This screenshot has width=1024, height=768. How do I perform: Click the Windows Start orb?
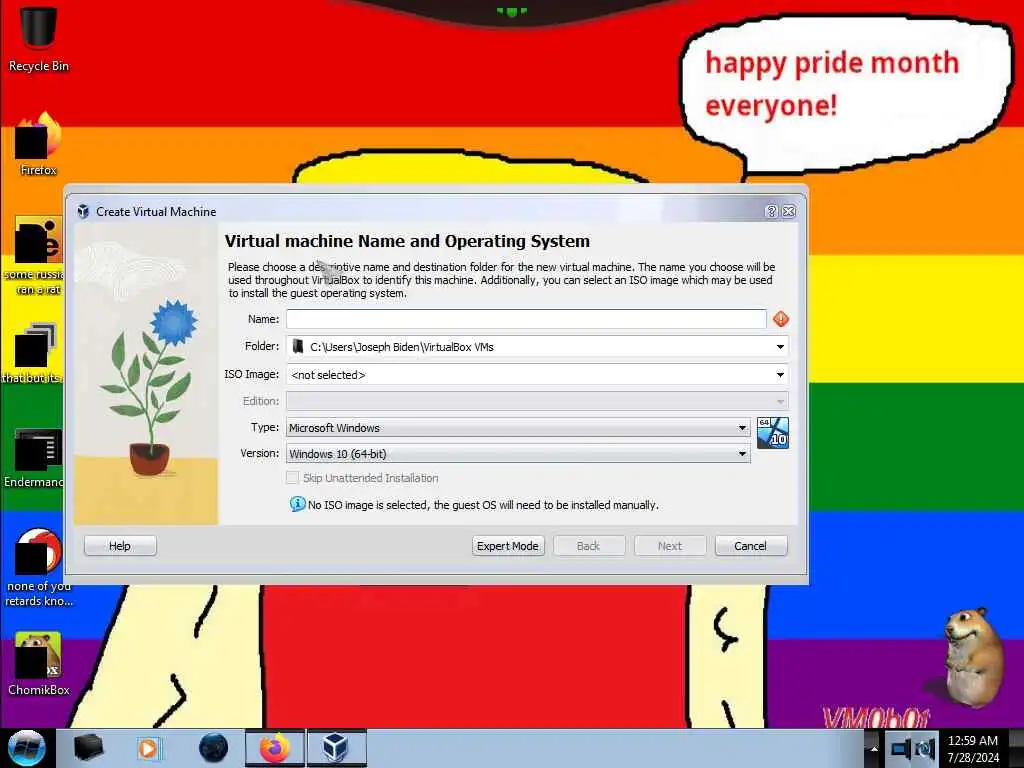pyautogui.click(x=26, y=748)
